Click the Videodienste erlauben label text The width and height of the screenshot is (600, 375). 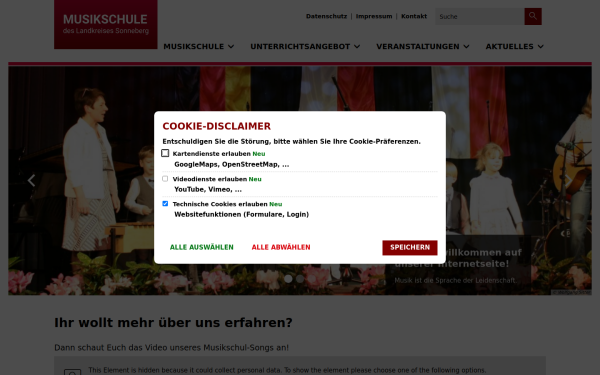click(210, 179)
